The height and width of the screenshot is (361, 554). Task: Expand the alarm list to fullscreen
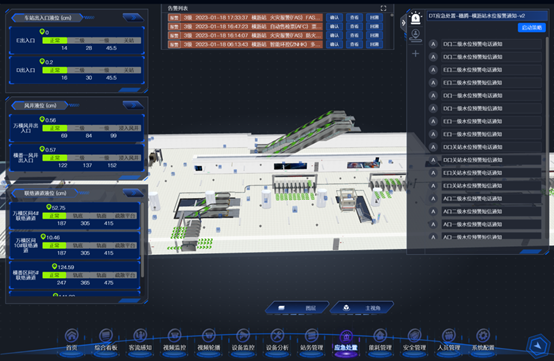pos(383,8)
